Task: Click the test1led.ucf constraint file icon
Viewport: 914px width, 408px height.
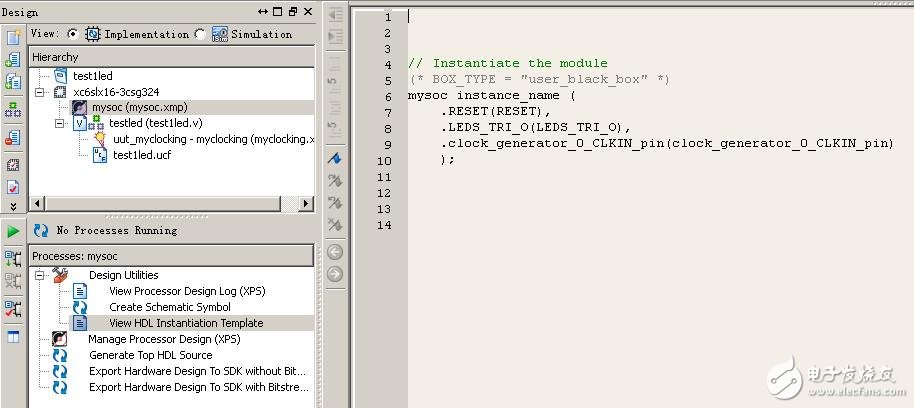Action: (100, 155)
